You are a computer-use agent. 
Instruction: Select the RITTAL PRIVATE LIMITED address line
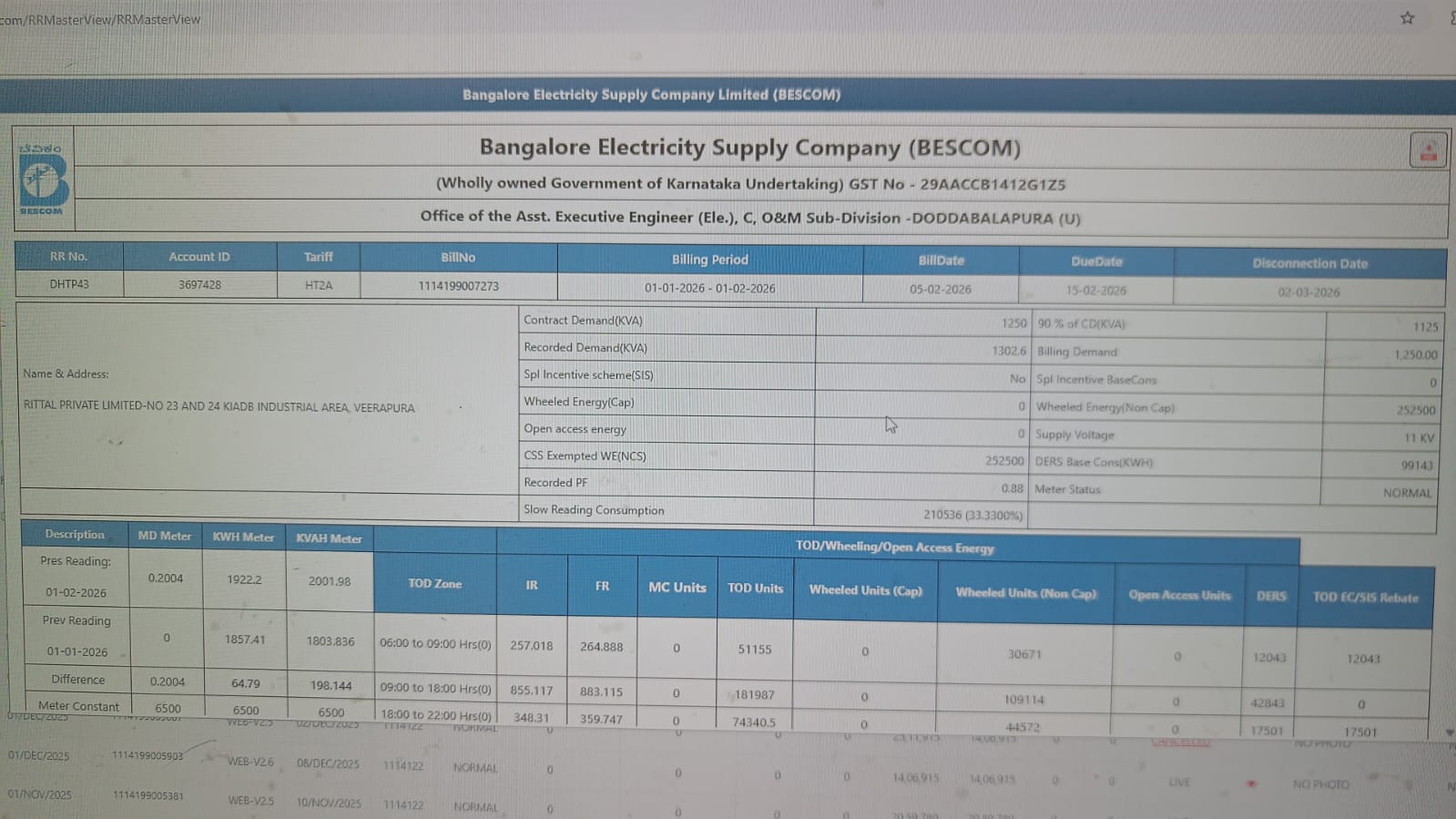[219, 407]
